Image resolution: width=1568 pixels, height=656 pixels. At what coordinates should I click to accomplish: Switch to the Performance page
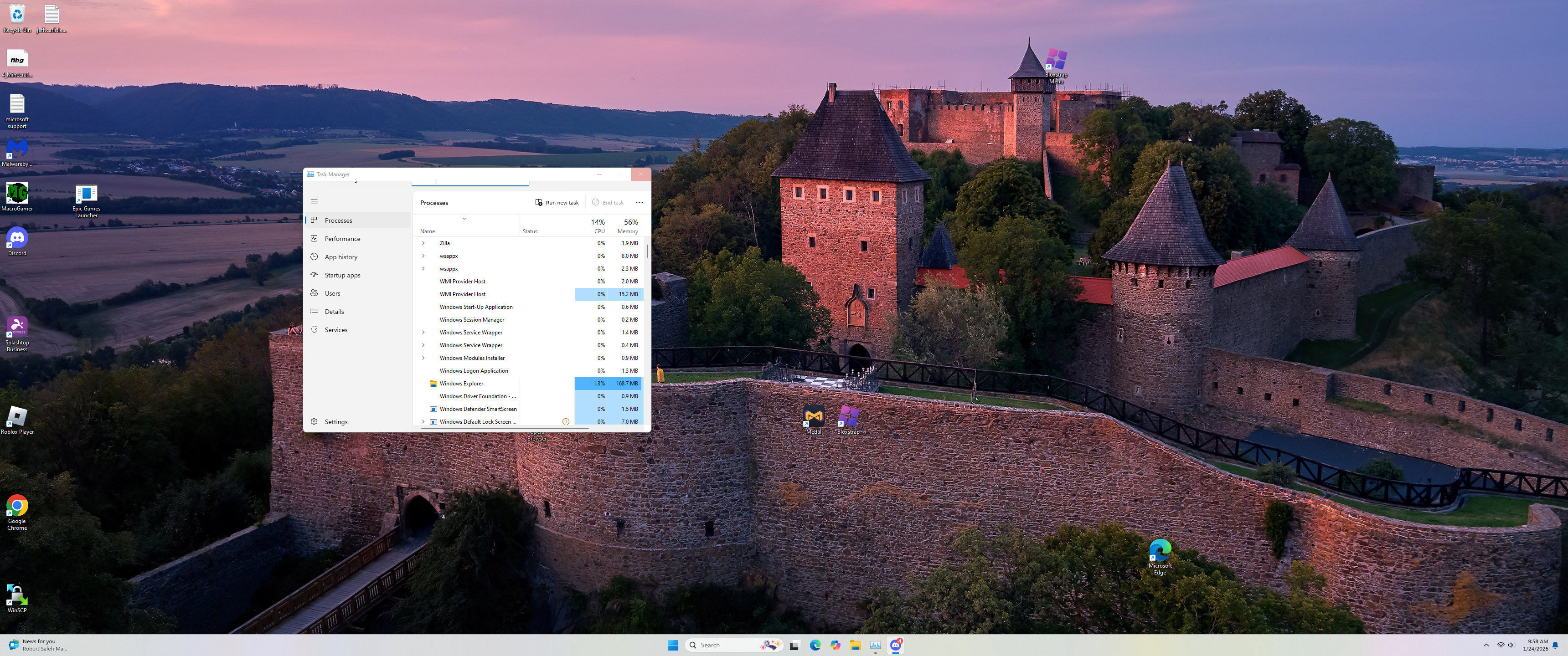(342, 239)
